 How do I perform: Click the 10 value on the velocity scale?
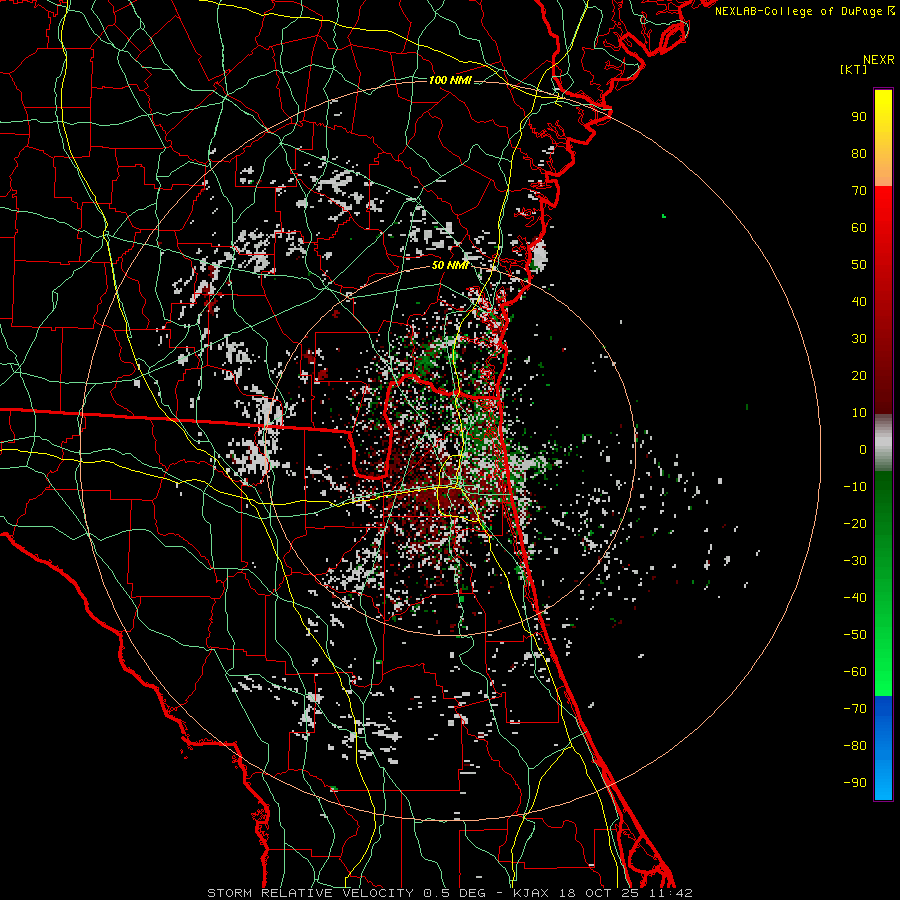[859, 413]
